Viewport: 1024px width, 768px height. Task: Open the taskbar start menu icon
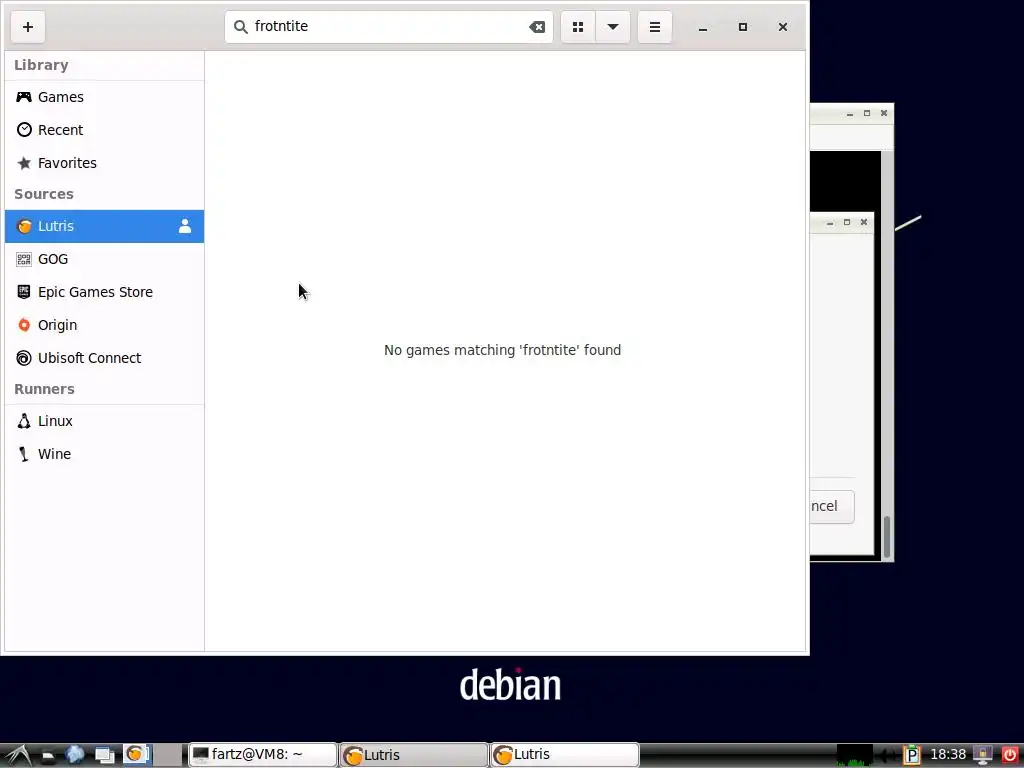18,755
